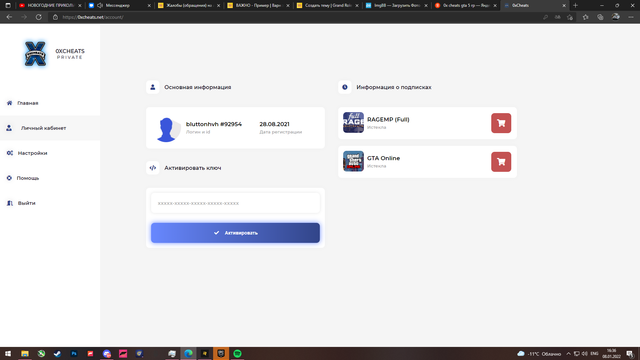Open the browser settings and more menu
640x360 pixels.
pyautogui.click(x=631, y=17)
